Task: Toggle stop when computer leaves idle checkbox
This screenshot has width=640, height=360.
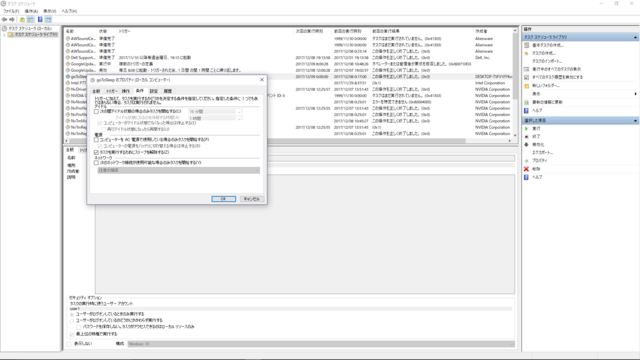Action: click(x=100, y=123)
